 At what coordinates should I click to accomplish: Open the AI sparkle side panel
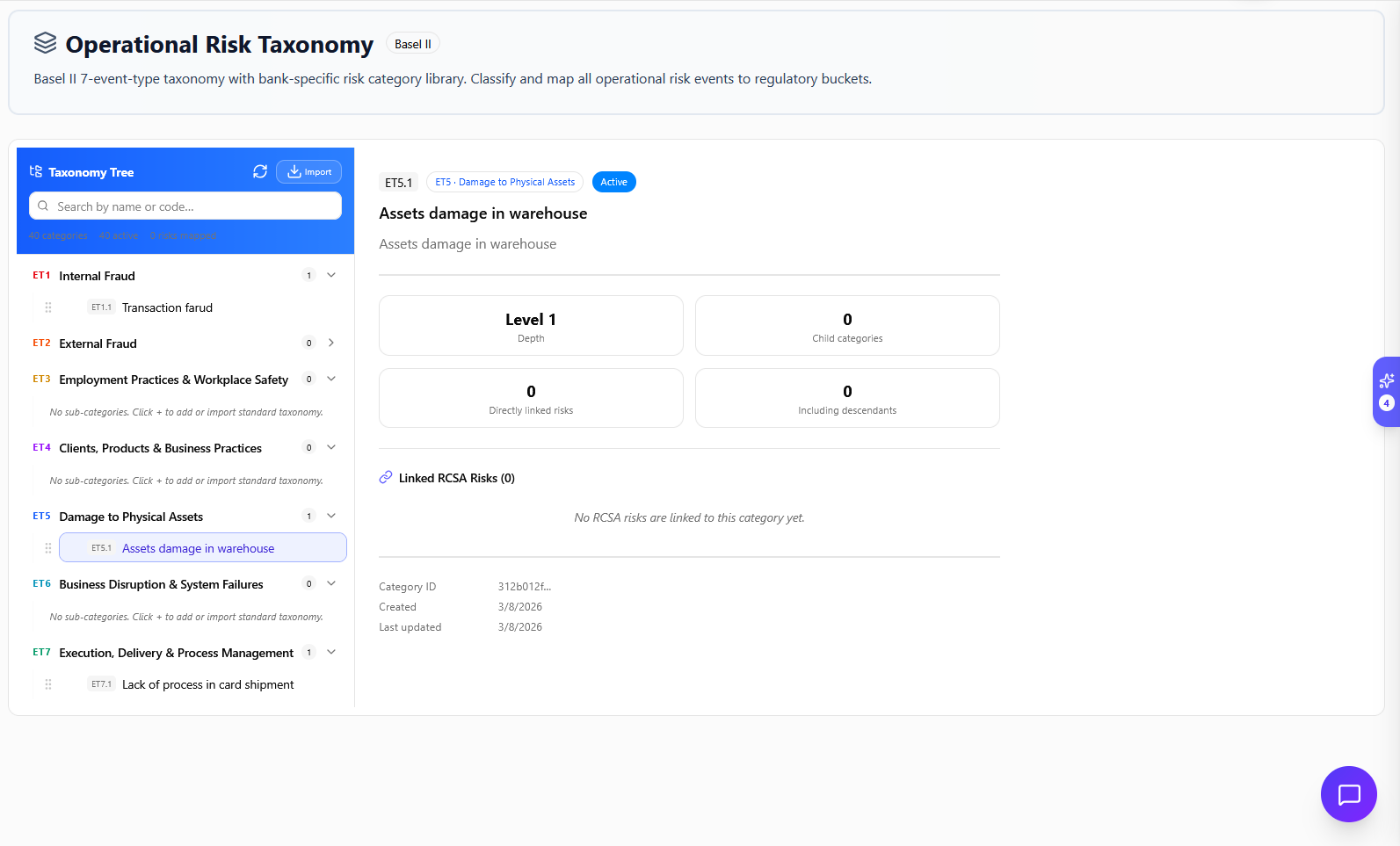pyautogui.click(x=1386, y=381)
